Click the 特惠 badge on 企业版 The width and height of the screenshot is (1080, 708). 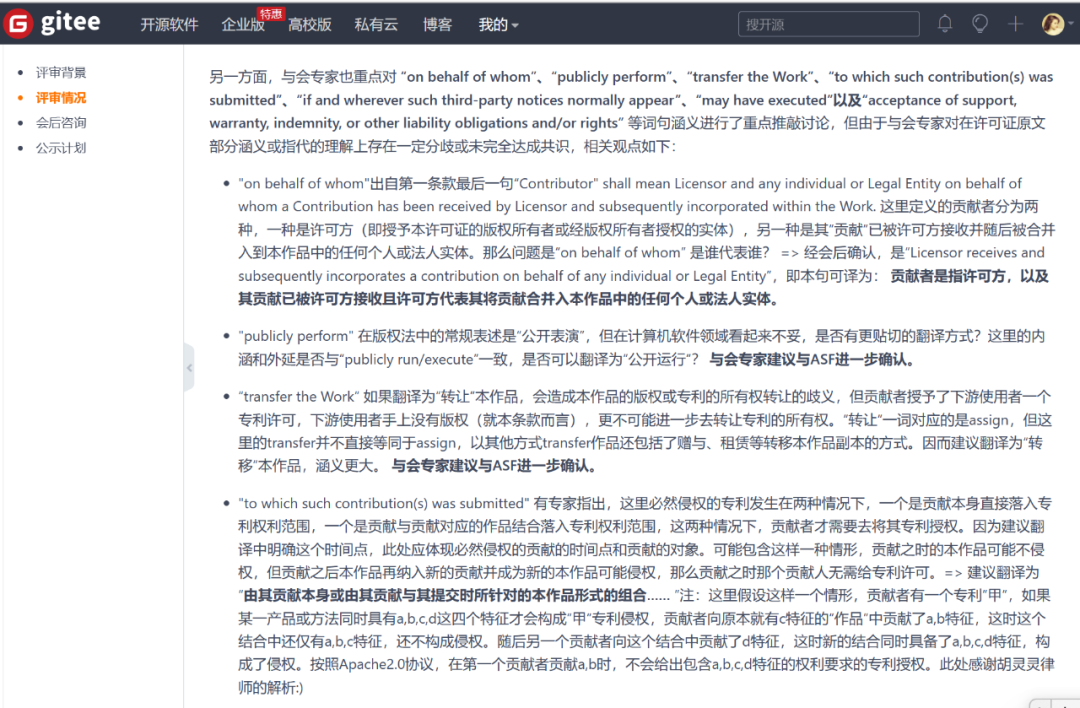pyautogui.click(x=271, y=13)
